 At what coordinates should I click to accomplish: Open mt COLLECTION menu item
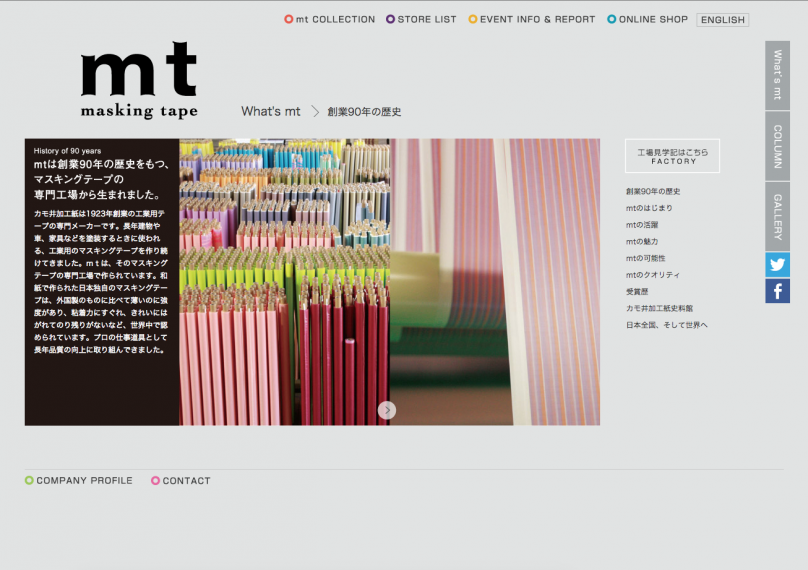tap(330, 20)
